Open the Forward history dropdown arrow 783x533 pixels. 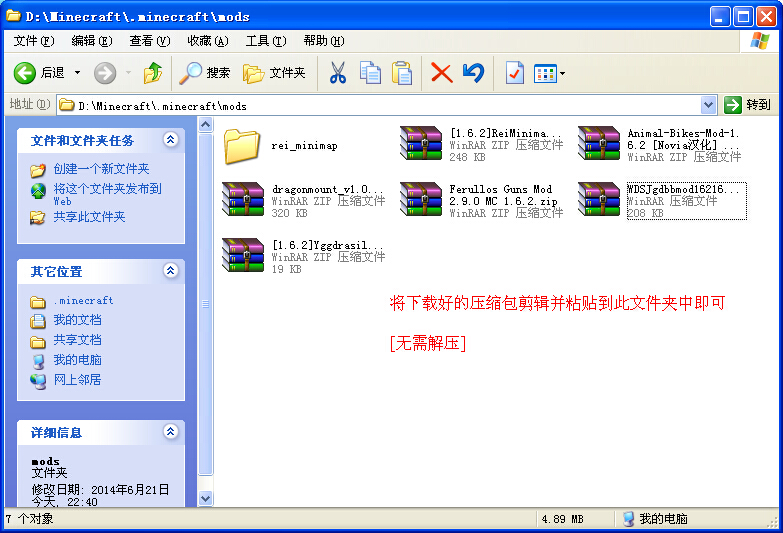pos(128,73)
